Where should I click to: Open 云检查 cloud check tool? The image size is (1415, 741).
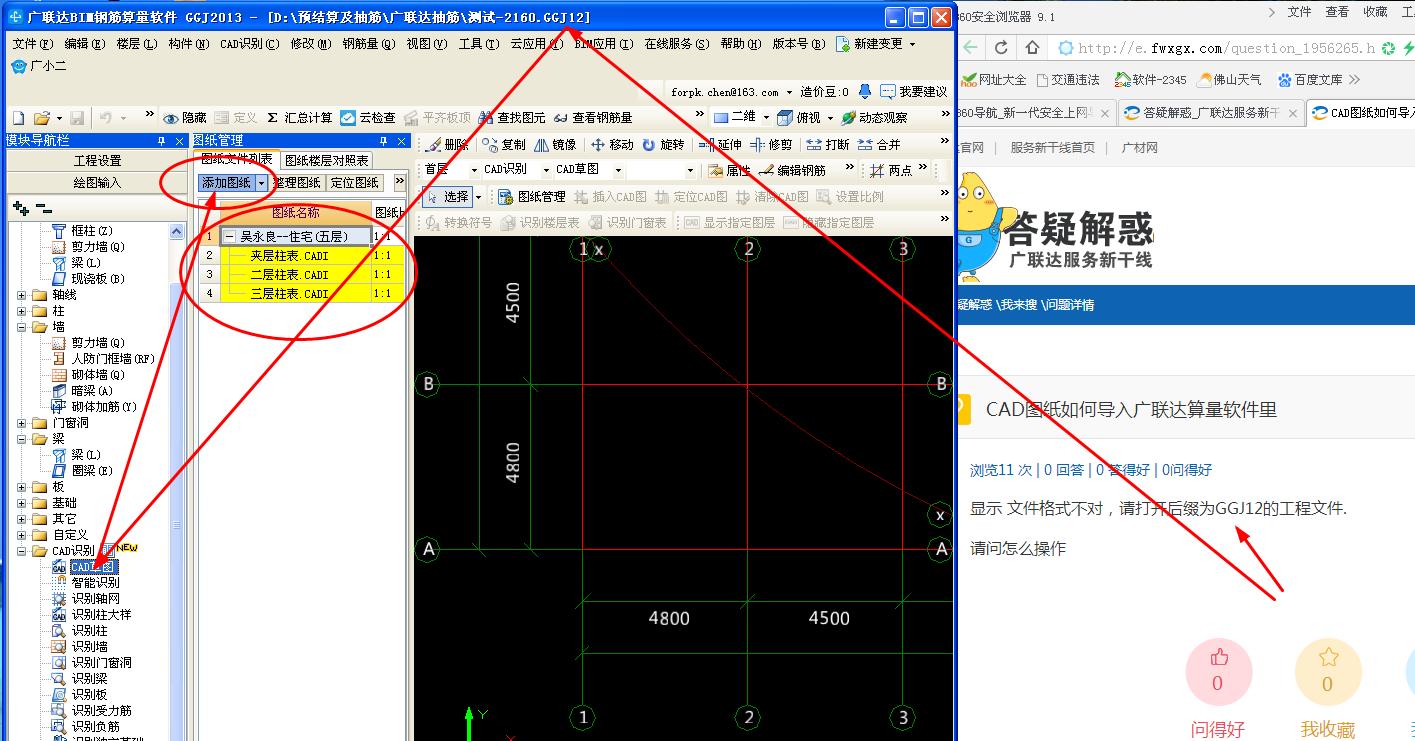[x=368, y=117]
